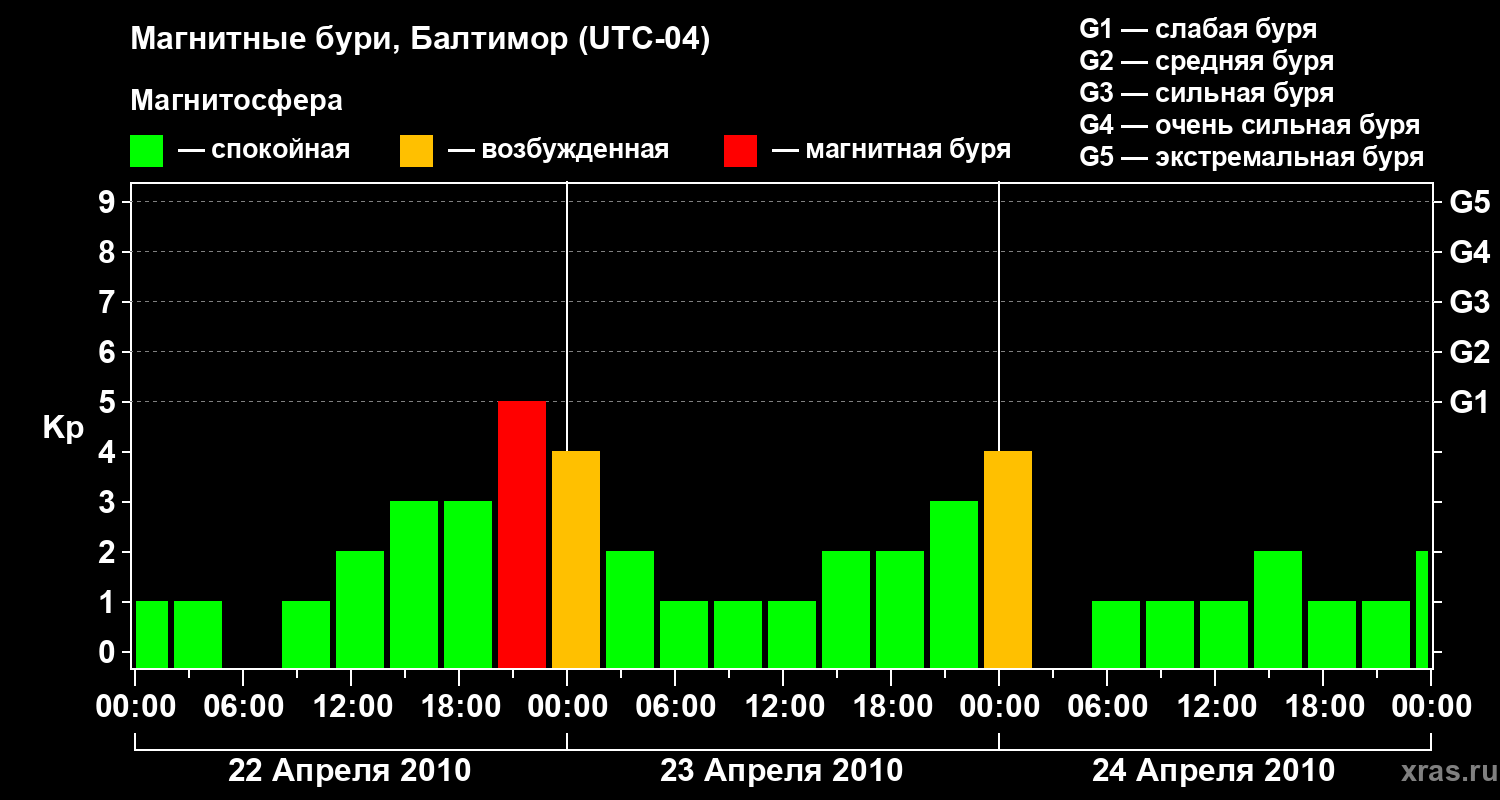The image size is (1500, 800).
Task: Click the title 'Магнитные бури, Балтимор (UTC-04)'
Action: [x=420, y=41]
